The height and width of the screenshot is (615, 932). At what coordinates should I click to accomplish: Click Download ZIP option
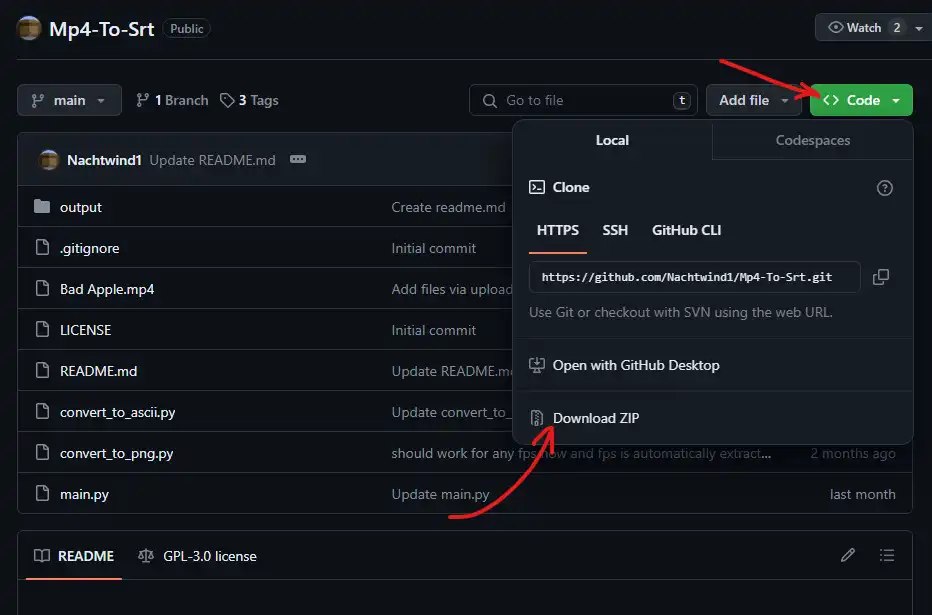(x=596, y=418)
